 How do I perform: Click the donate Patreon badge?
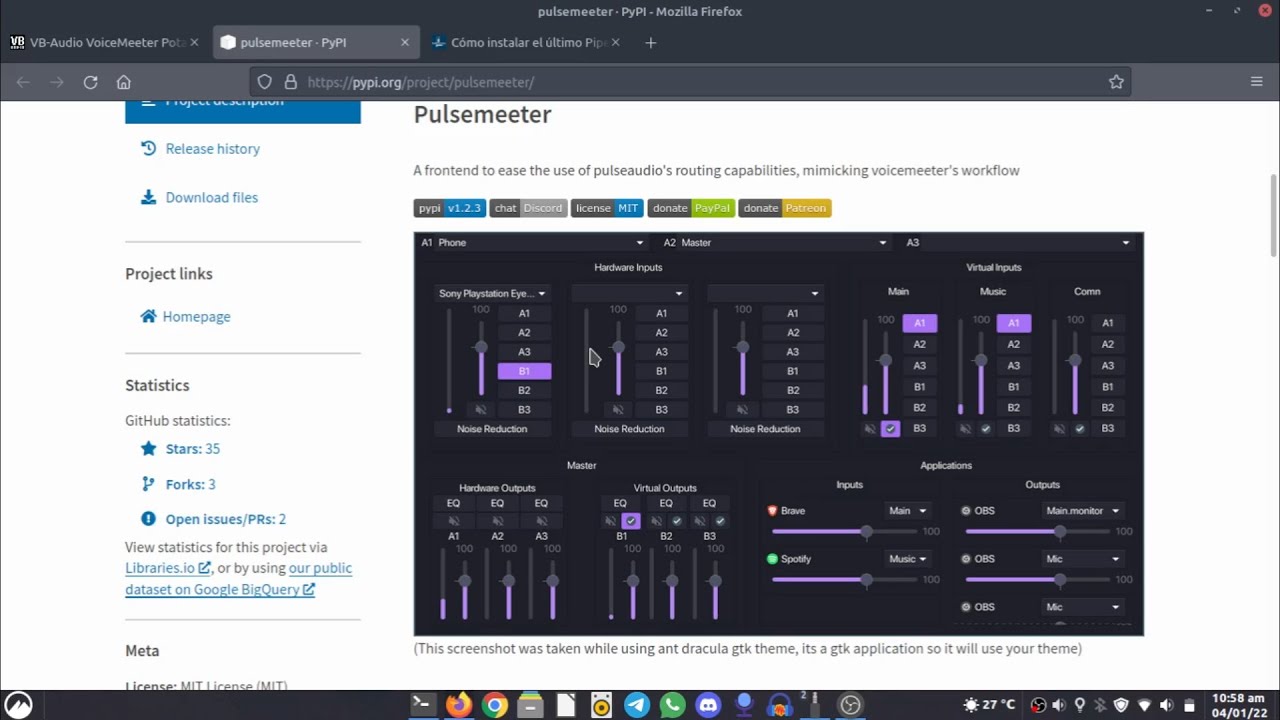pyautogui.click(x=785, y=208)
